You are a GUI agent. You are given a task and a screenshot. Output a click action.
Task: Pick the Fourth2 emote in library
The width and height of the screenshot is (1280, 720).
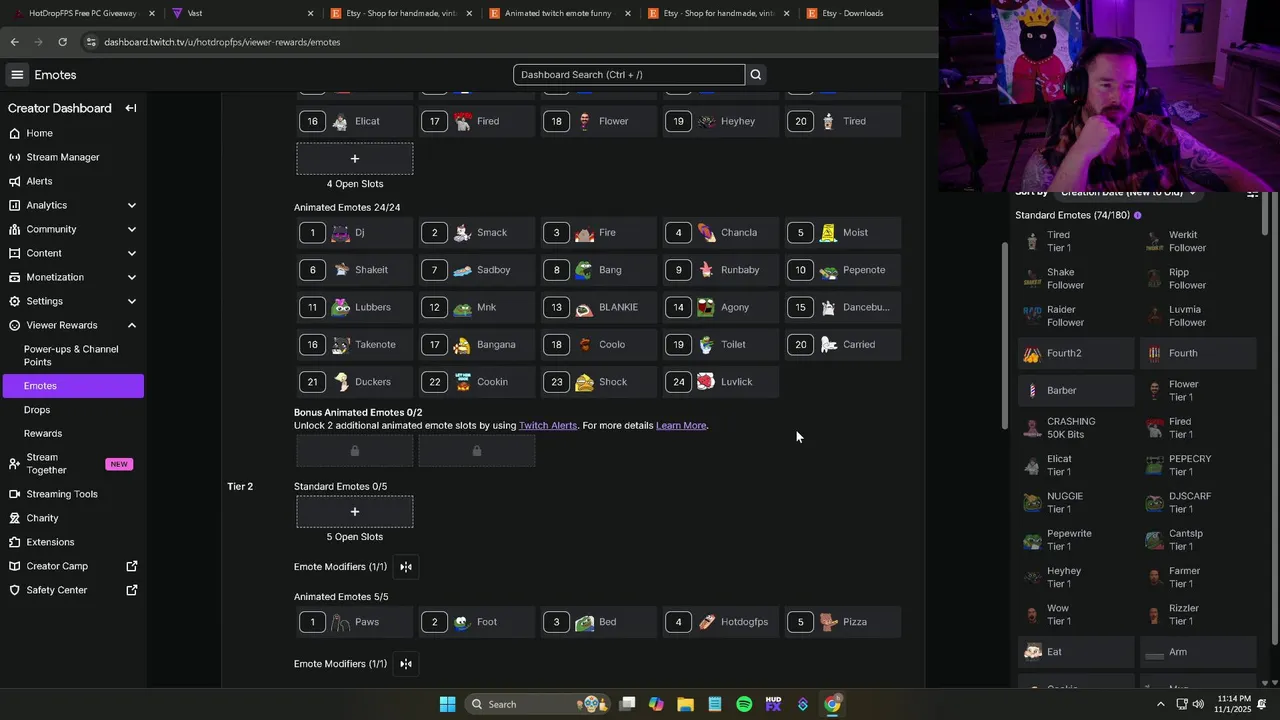click(1076, 353)
